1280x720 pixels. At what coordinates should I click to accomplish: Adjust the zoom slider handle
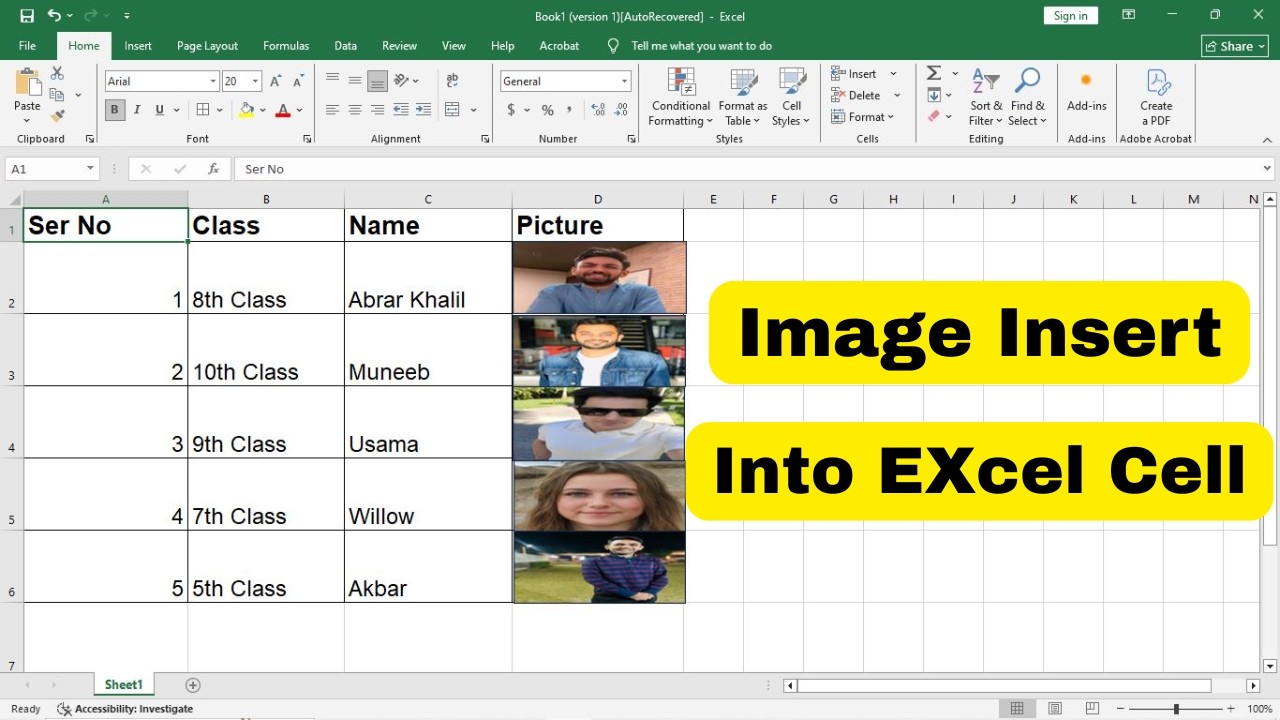pyautogui.click(x=1176, y=709)
